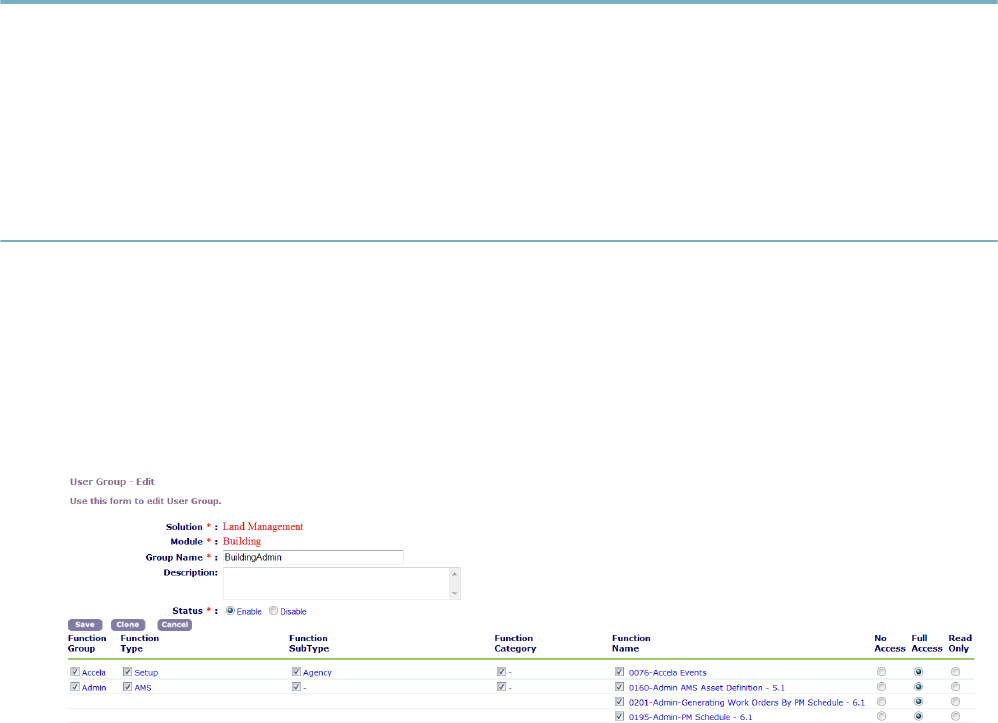
Task: Toggle the Admin function group checkbox
Action: [x=75, y=687]
